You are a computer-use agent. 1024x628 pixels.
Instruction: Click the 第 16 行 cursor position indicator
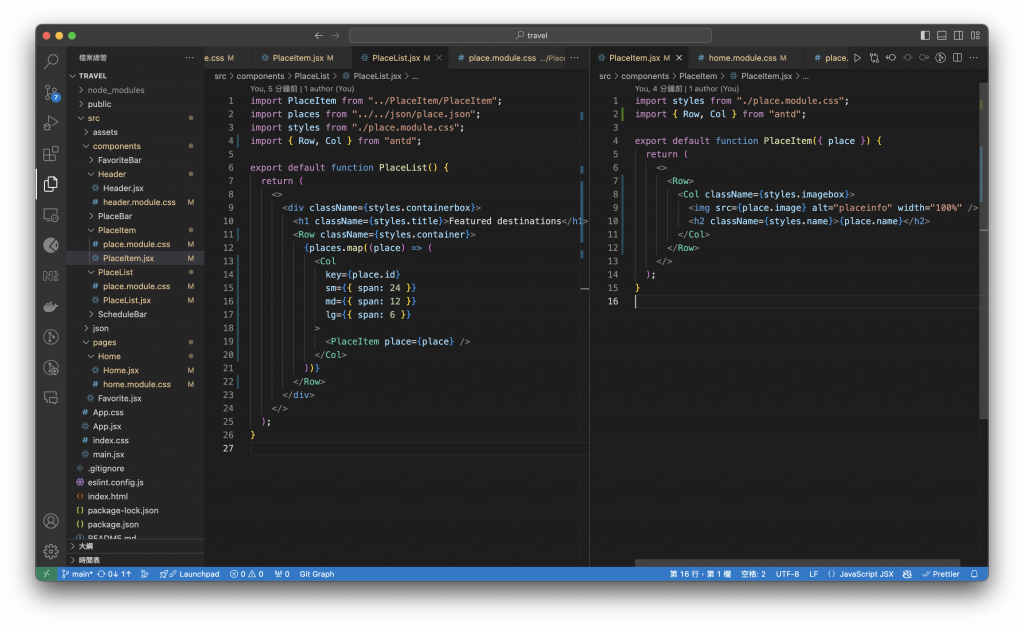pos(699,574)
